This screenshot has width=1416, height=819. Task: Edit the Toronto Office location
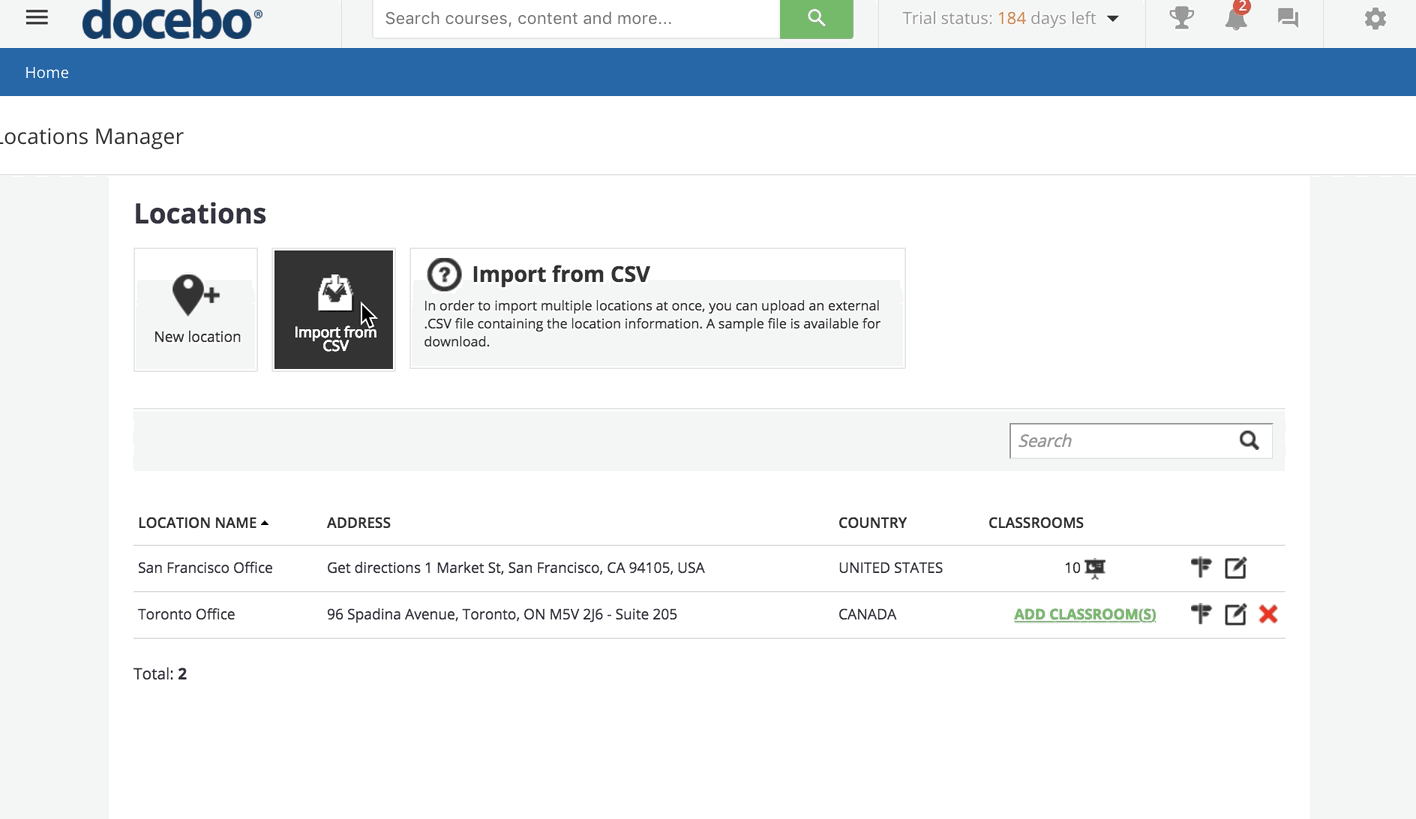[1235, 614]
